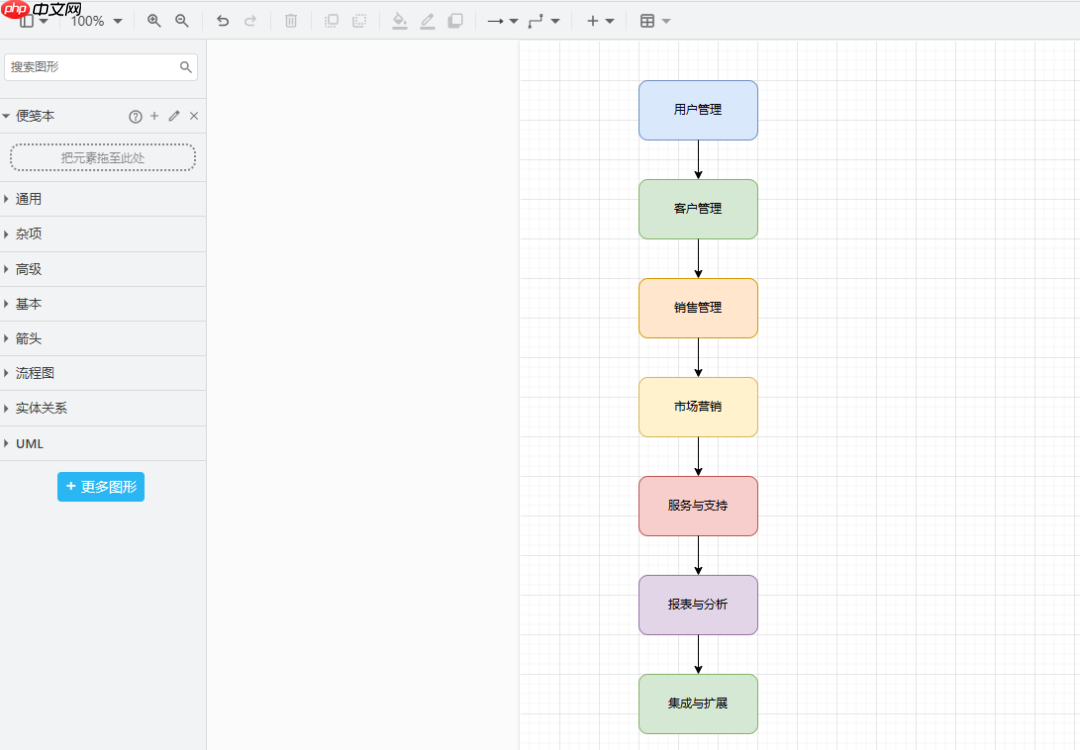Toggle the shadow icon in toolbar
This screenshot has height=750, width=1080.
click(455, 21)
